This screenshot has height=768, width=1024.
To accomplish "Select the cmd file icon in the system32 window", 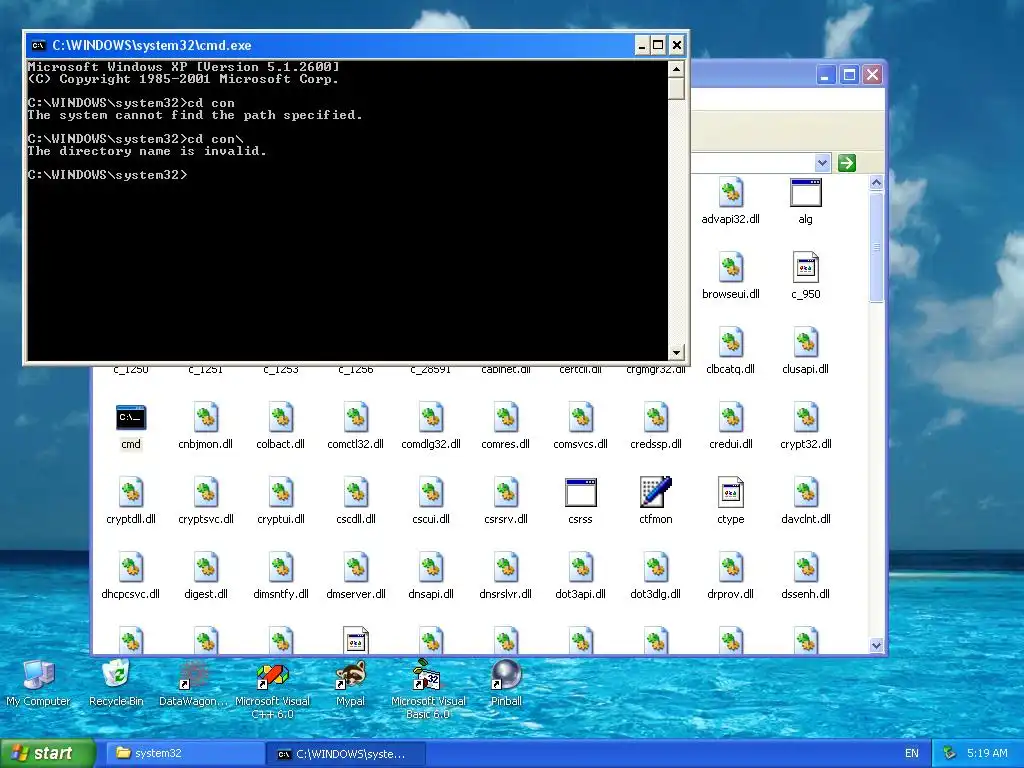I will (131, 418).
